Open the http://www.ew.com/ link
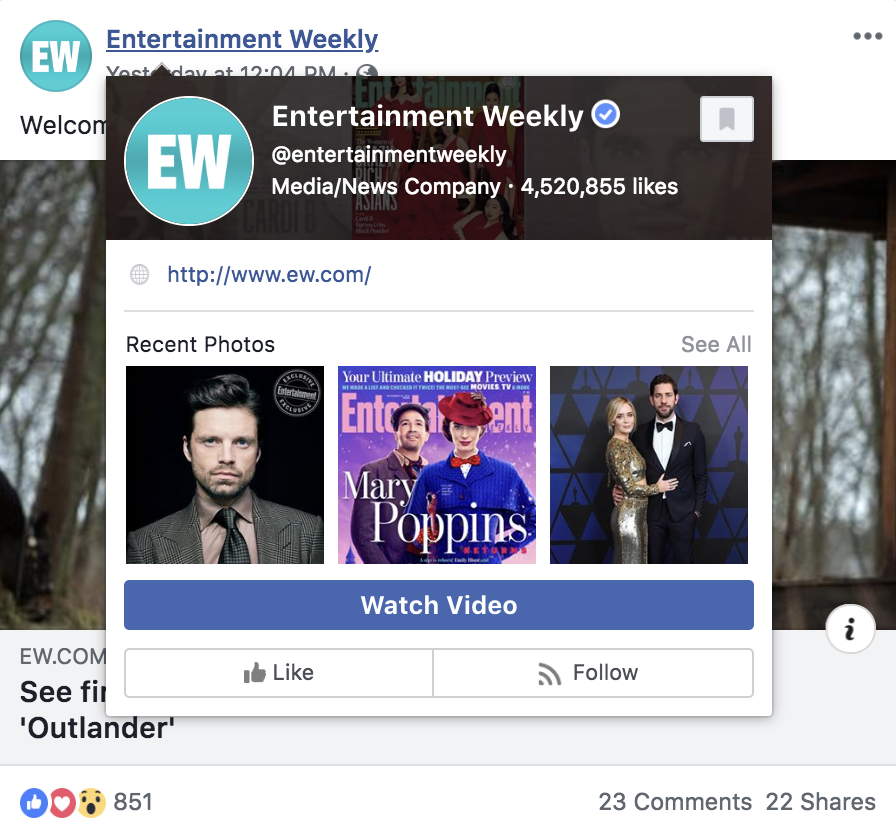896x834 pixels. pyautogui.click(x=269, y=275)
